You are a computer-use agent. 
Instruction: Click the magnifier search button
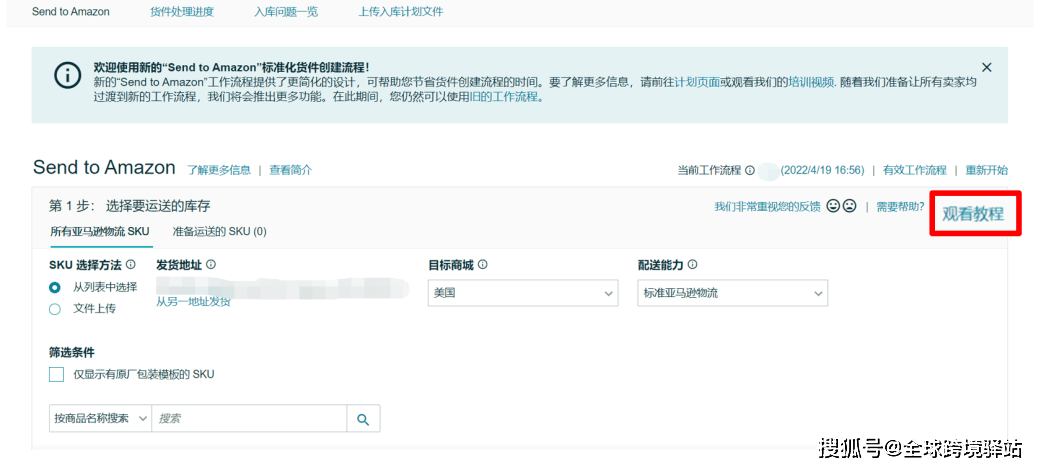point(363,419)
